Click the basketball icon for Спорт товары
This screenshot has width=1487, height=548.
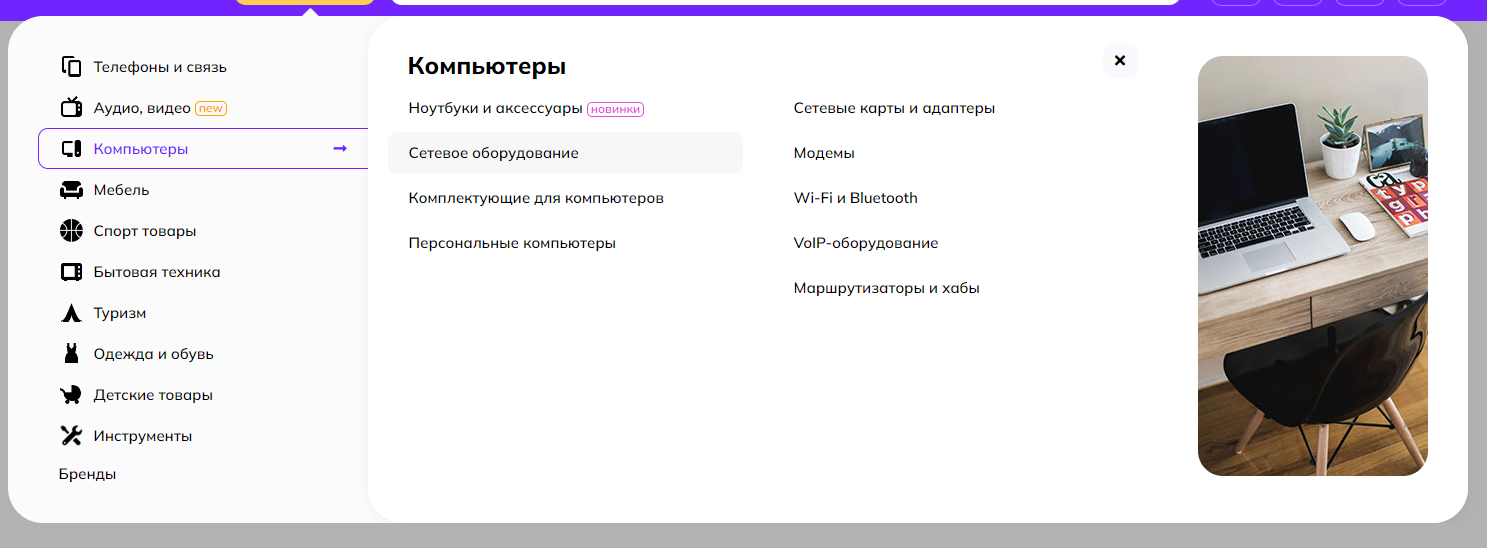71,231
